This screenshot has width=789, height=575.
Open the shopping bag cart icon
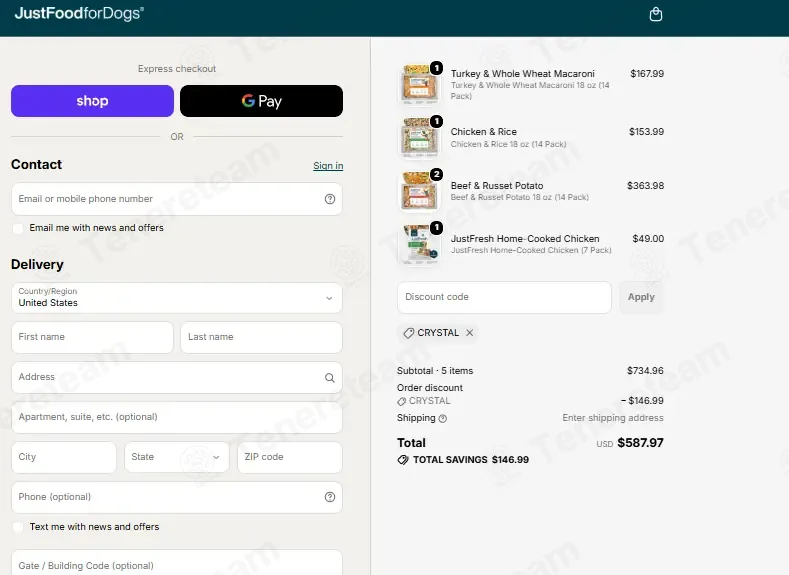pos(656,14)
